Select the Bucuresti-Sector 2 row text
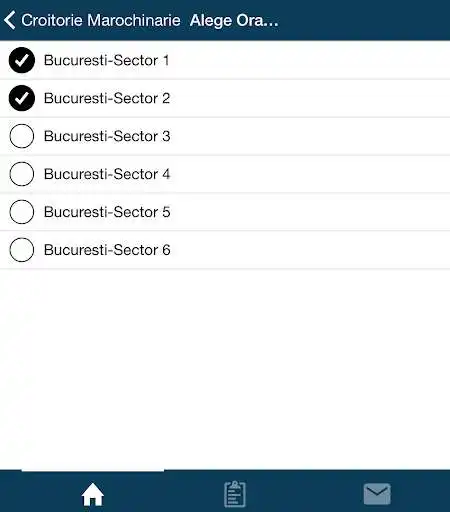 (107, 98)
